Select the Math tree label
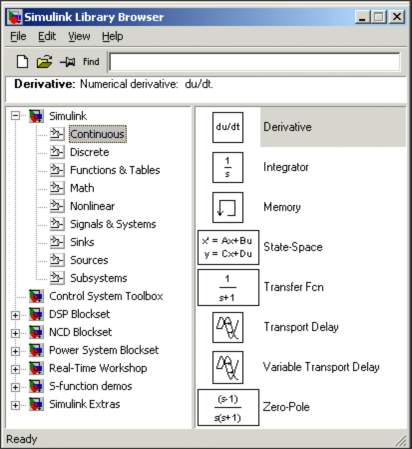The image size is (412, 449). [82, 188]
